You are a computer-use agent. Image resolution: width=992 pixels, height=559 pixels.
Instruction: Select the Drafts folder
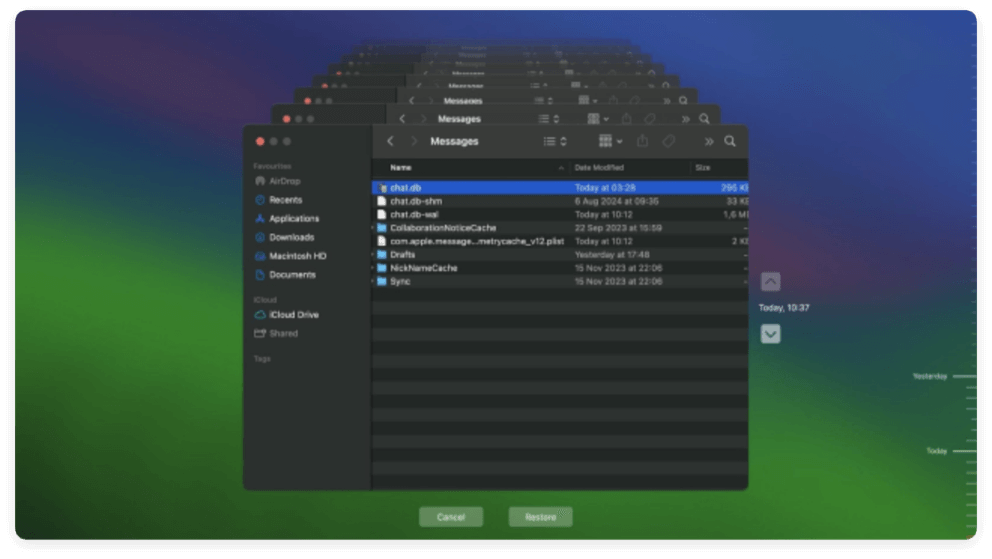(x=560, y=255)
